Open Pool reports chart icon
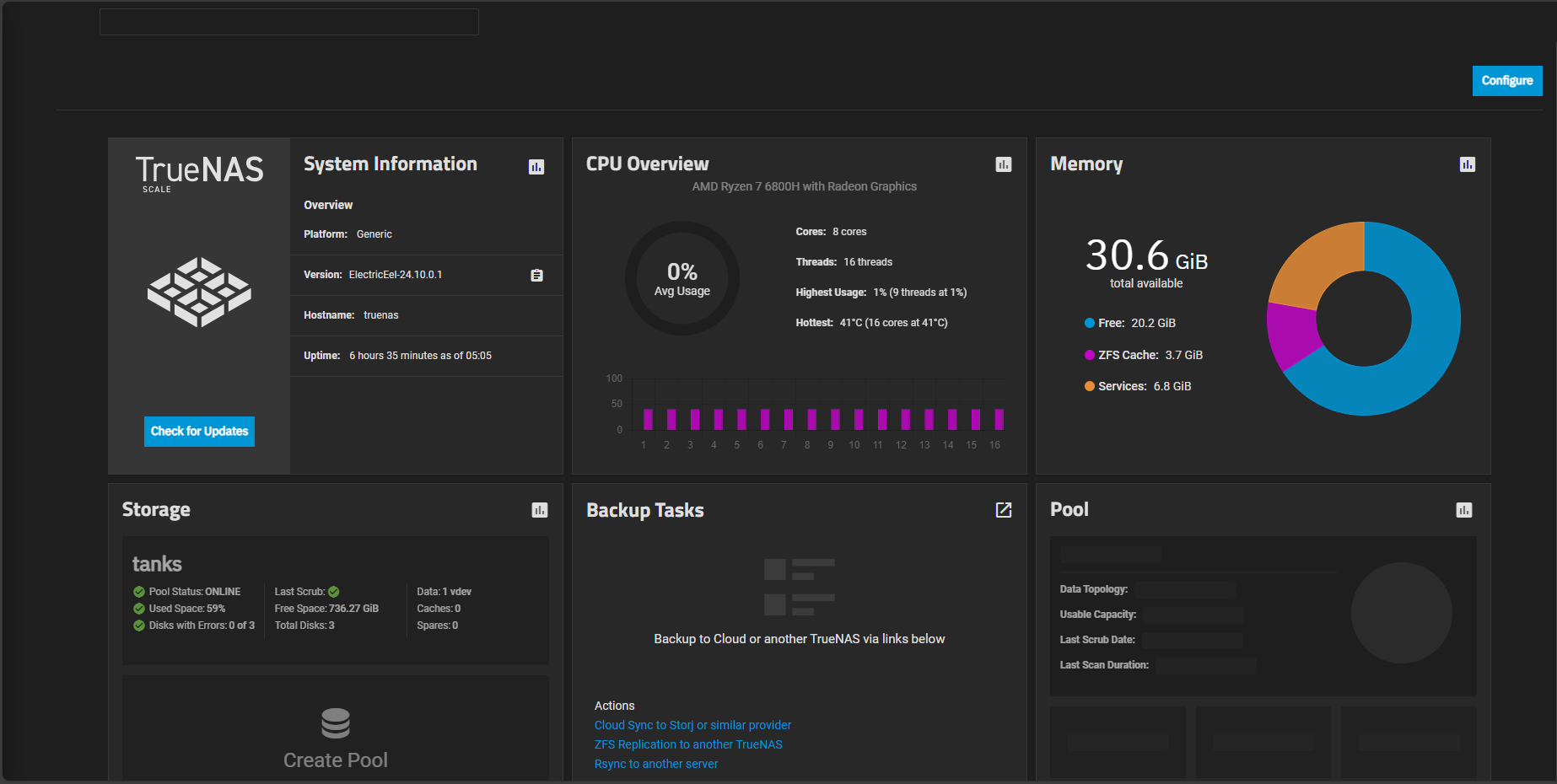1557x784 pixels. [x=1464, y=510]
